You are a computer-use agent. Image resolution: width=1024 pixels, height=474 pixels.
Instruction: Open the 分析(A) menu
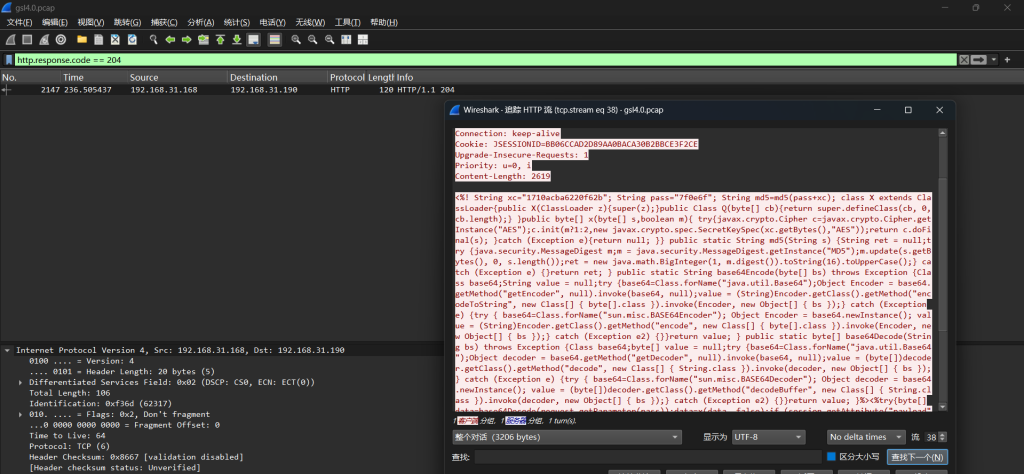coord(201,22)
